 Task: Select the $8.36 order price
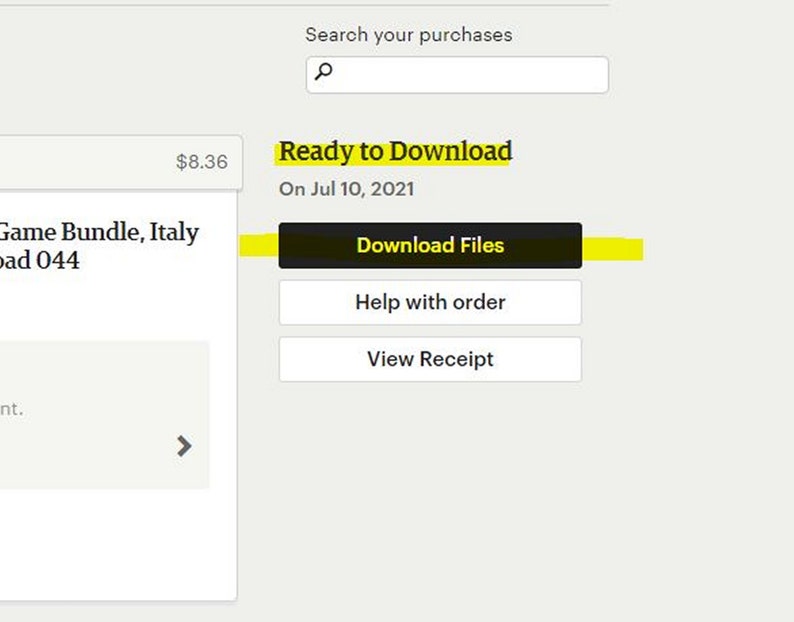coord(202,162)
